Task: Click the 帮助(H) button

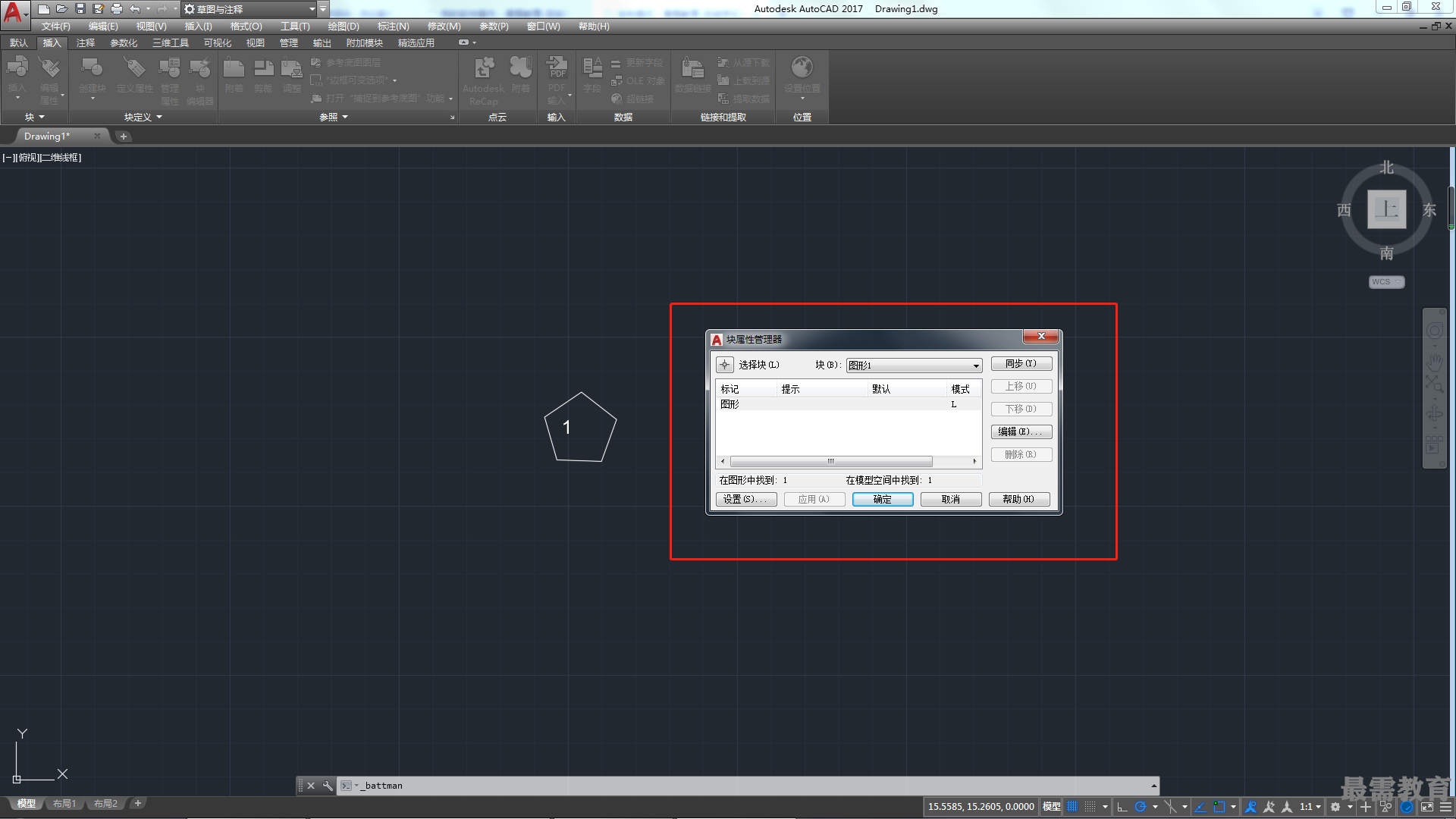Action: click(x=1019, y=499)
